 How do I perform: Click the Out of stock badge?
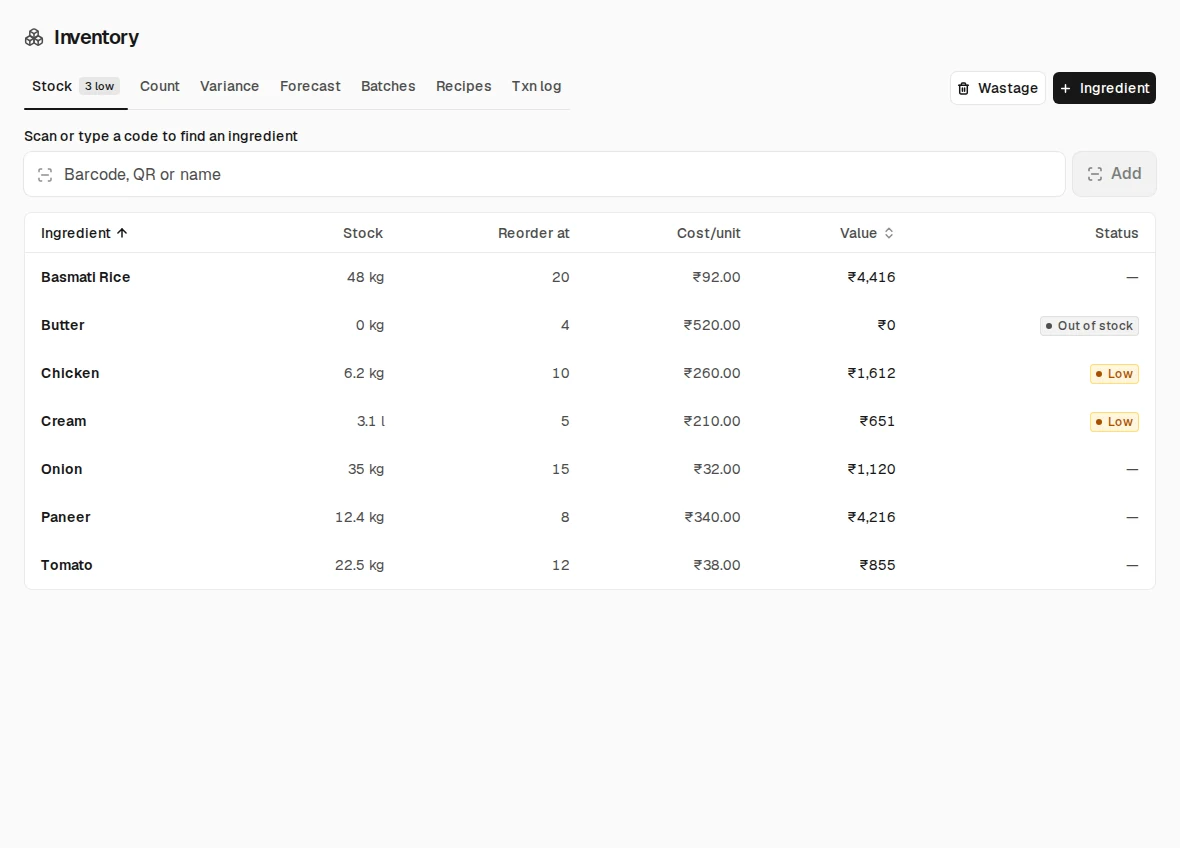point(1089,326)
